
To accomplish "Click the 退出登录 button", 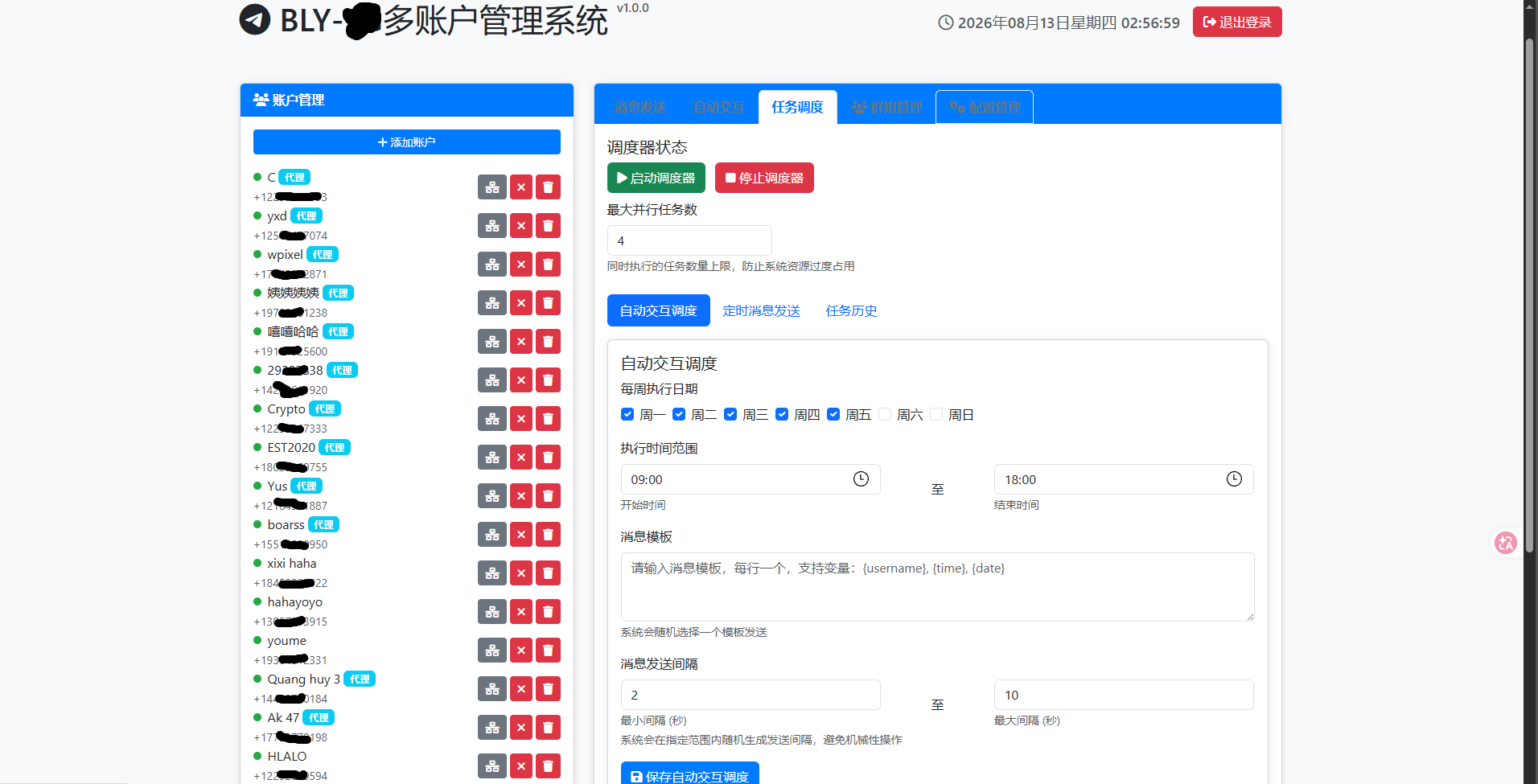I will (x=1237, y=22).
